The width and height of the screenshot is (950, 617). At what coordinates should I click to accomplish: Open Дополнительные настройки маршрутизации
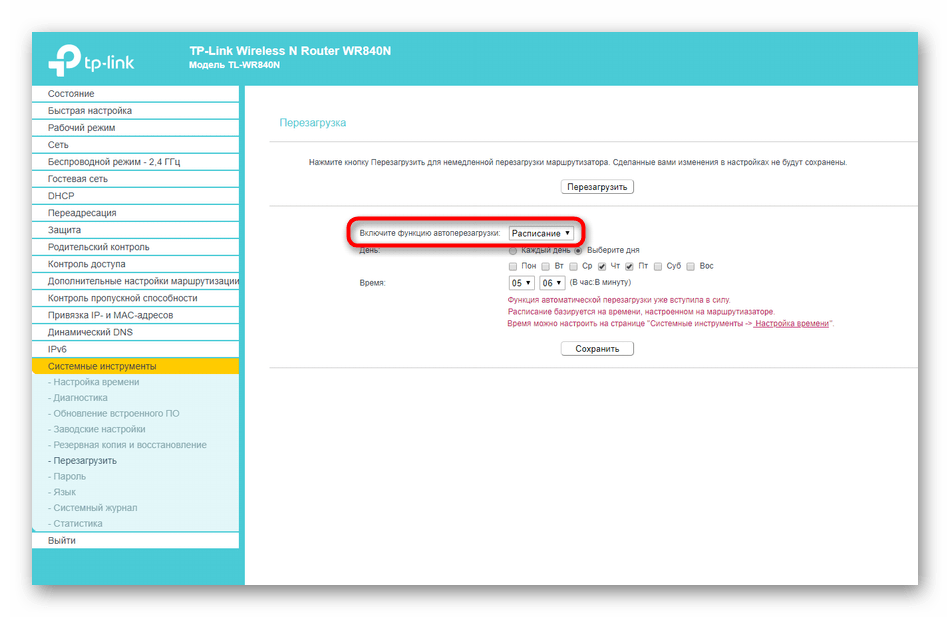[x=136, y=281]
